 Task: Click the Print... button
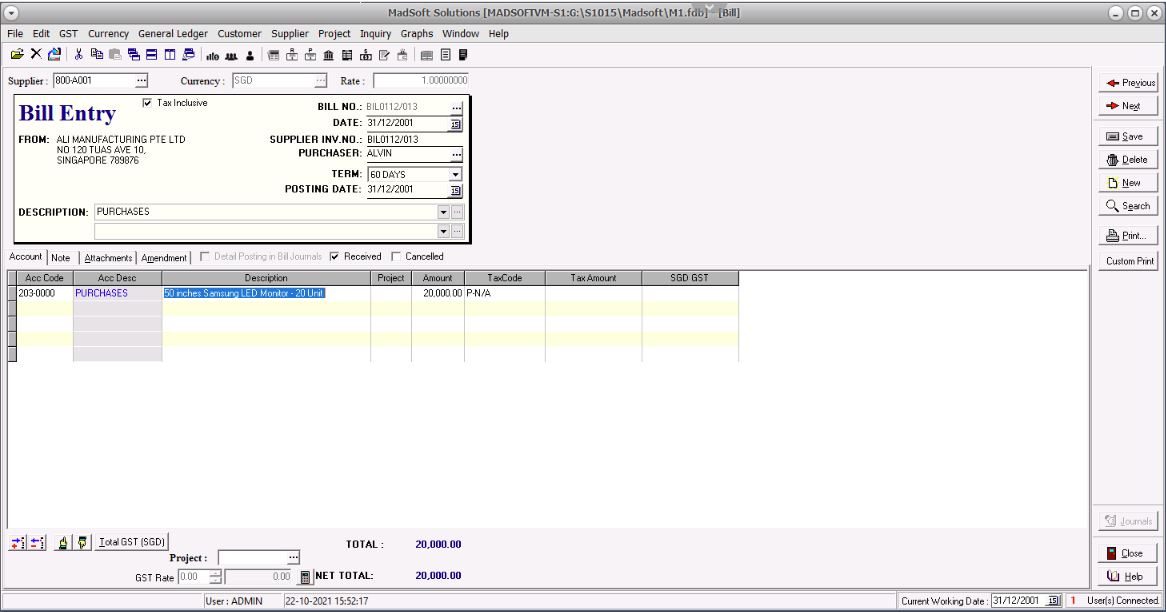click(x=1129, y=235)
